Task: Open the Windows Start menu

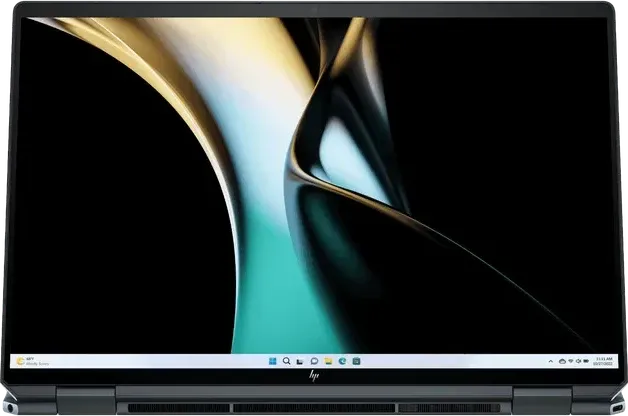Action: [x=272, y=360]
